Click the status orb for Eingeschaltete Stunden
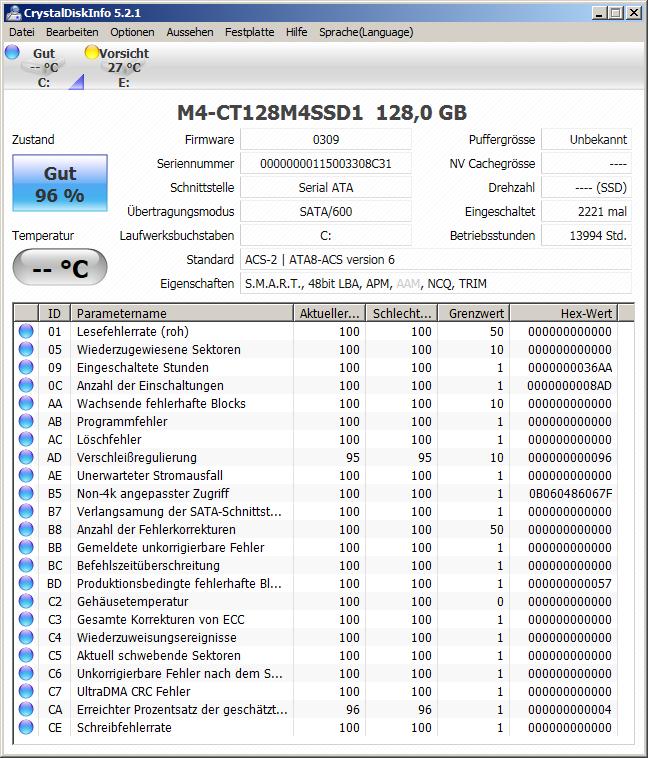The height and width of the screenshot is (758, 648). [x=26, y=367]
